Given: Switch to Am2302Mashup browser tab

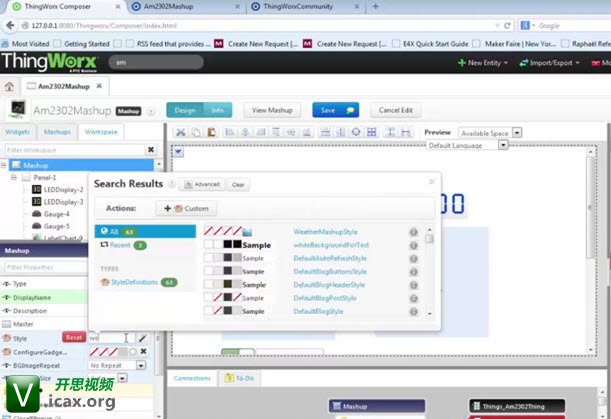Looking at the screenshot, I should tap(169, 6).
